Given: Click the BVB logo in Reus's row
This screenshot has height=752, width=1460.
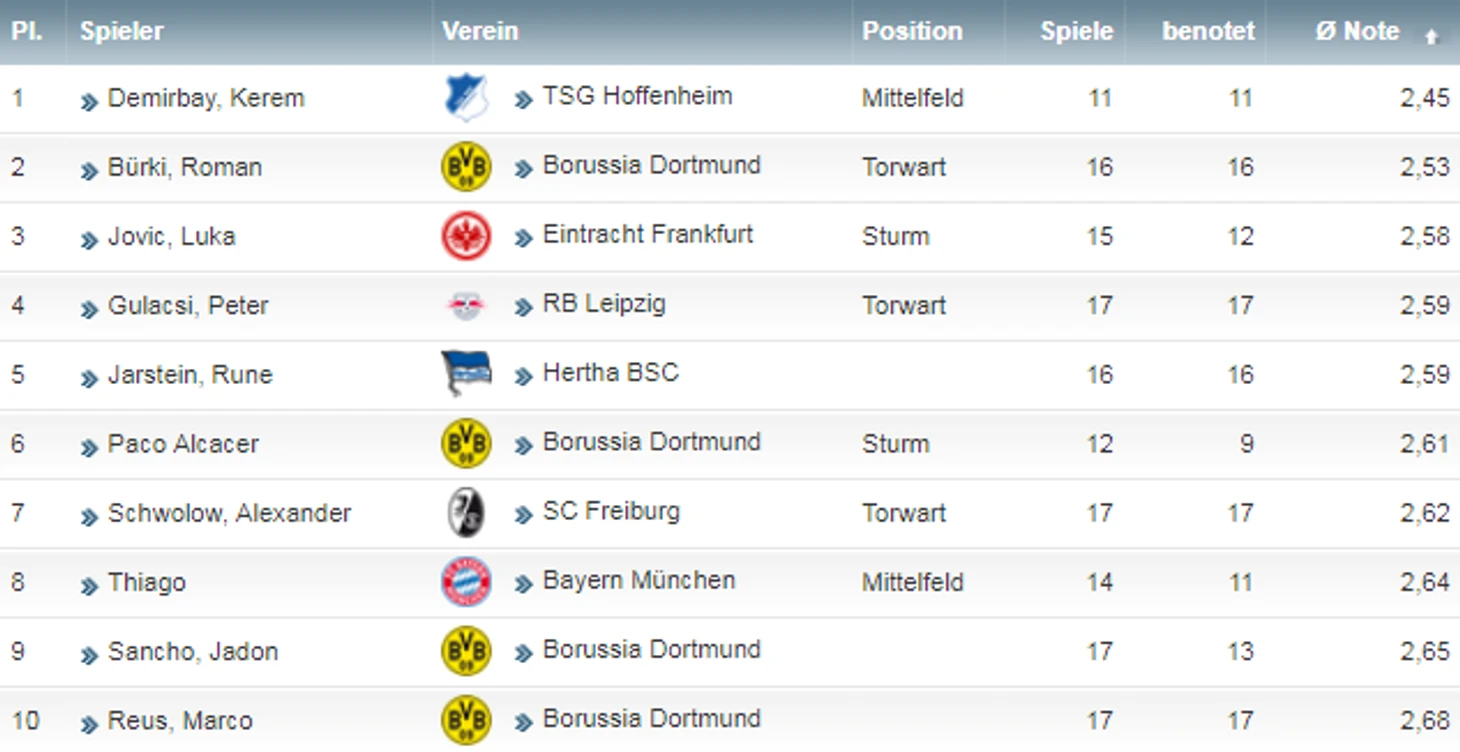Looking at the screenshot, I should [x=466, y=720].
